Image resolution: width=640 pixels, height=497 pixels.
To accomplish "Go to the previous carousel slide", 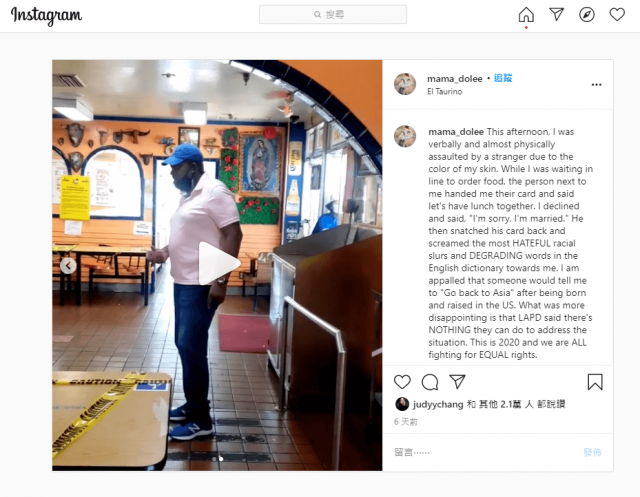I will coord(68,266).
